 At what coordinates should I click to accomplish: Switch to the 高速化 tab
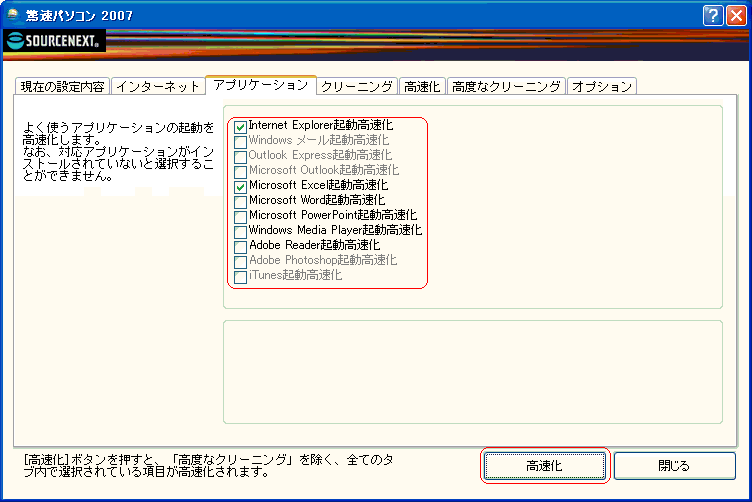422,86
